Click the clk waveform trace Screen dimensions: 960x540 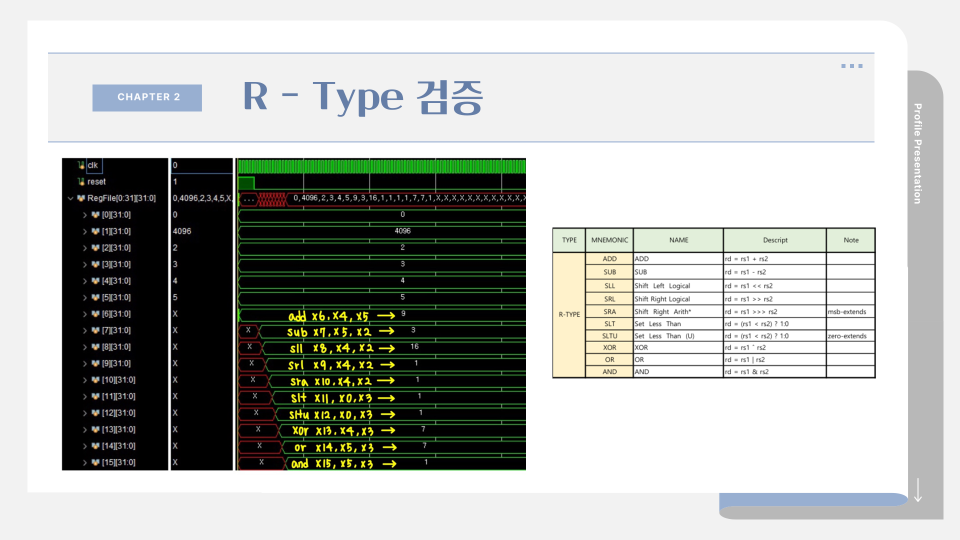(381, 166)
